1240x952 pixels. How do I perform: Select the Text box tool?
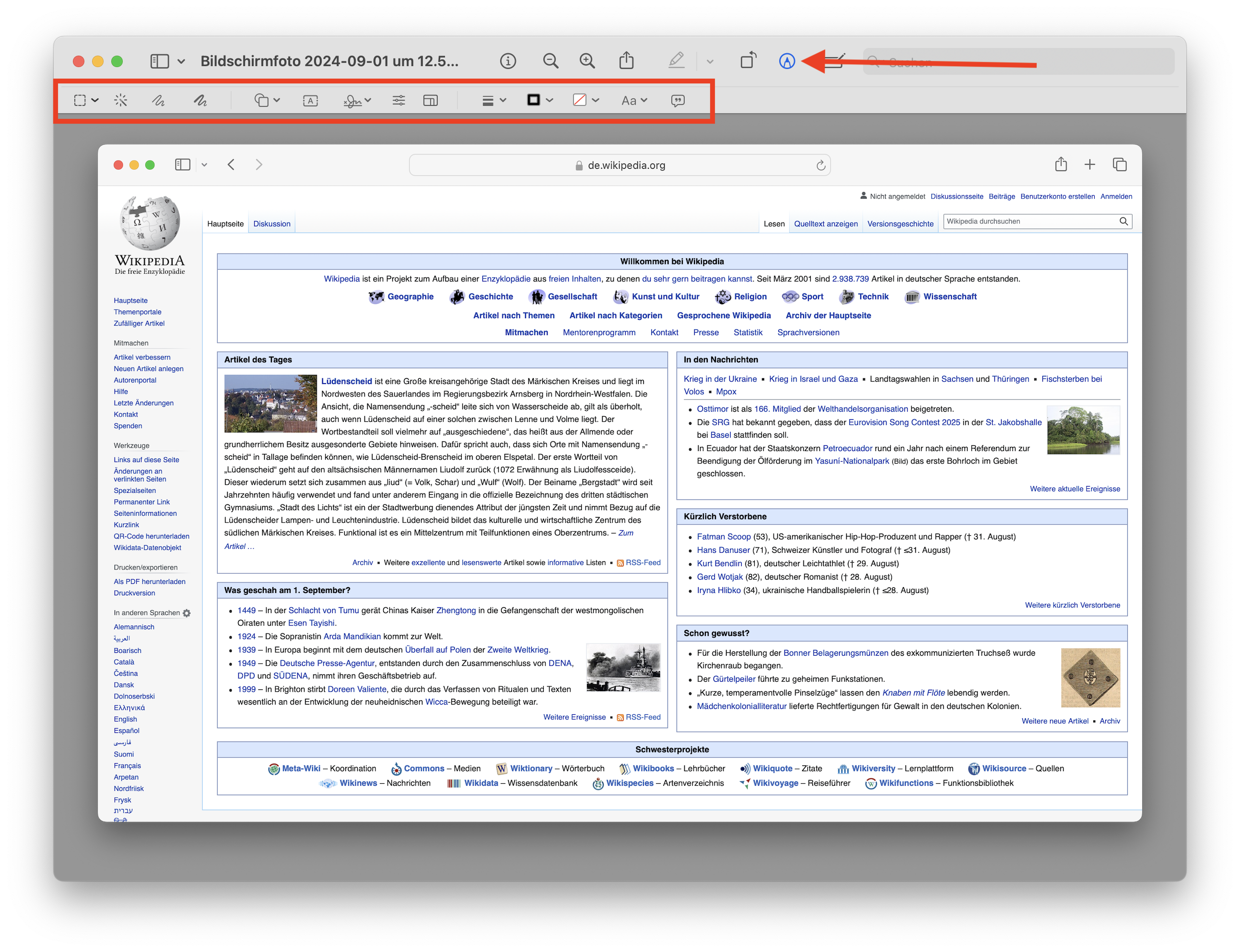click(310, 100)
